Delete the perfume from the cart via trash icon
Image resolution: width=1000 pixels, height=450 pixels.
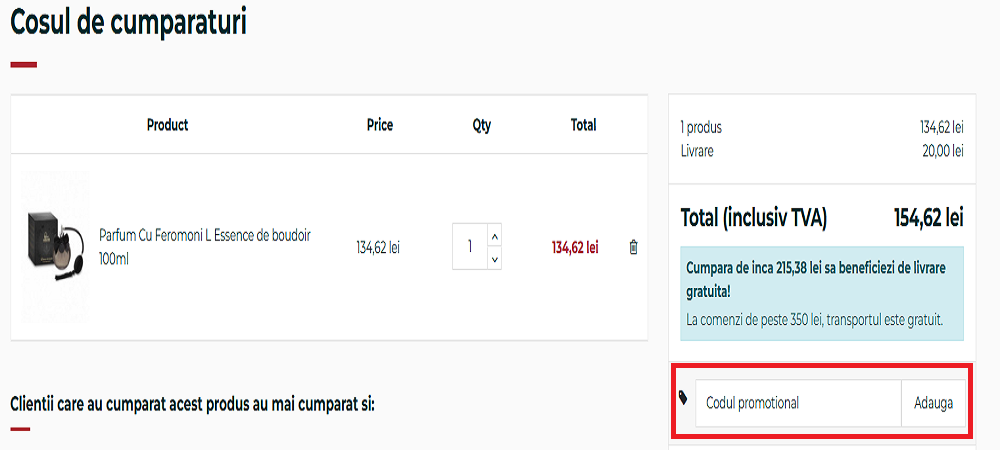633,247
